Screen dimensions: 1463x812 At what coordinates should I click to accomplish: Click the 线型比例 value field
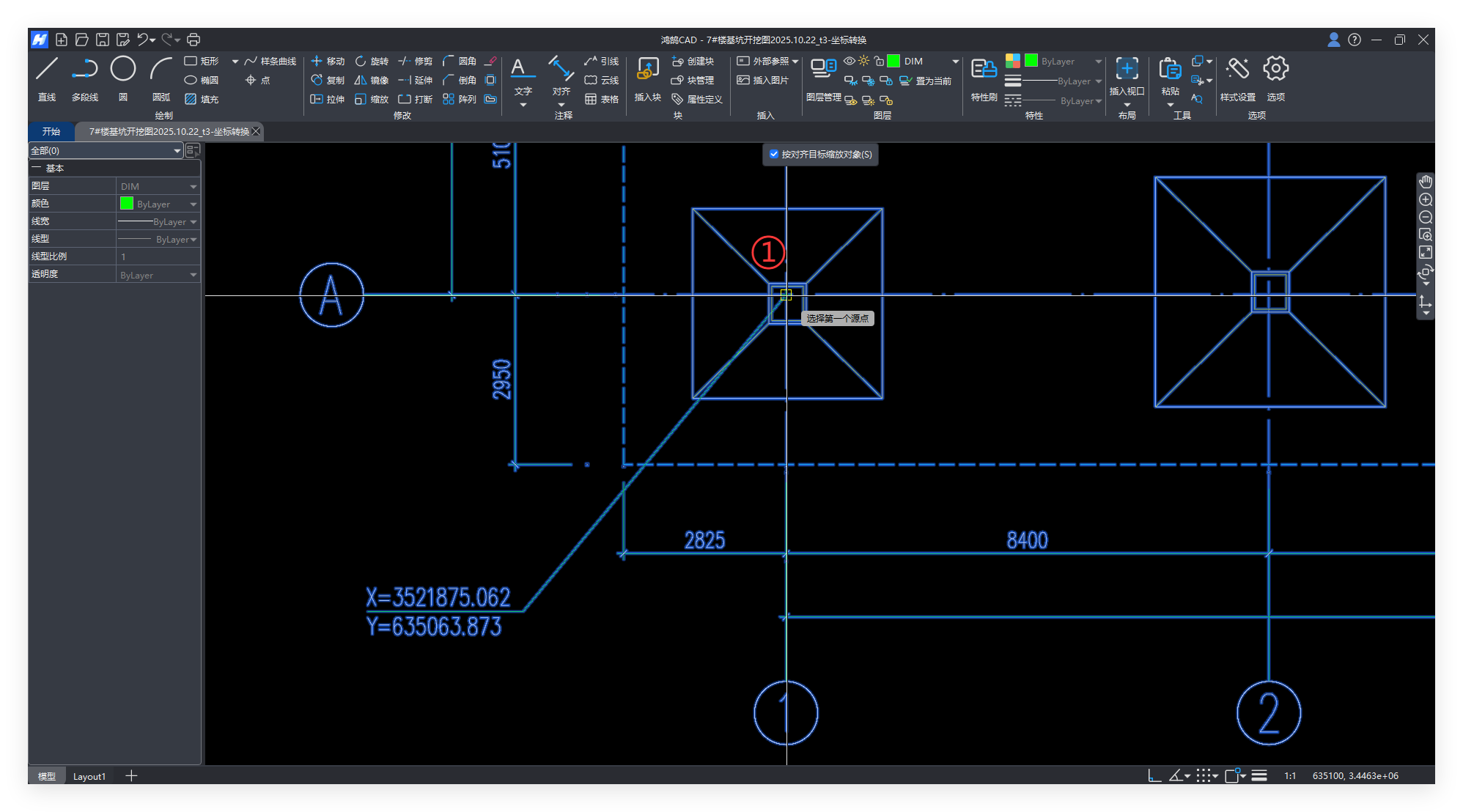(x=158, y=256)
